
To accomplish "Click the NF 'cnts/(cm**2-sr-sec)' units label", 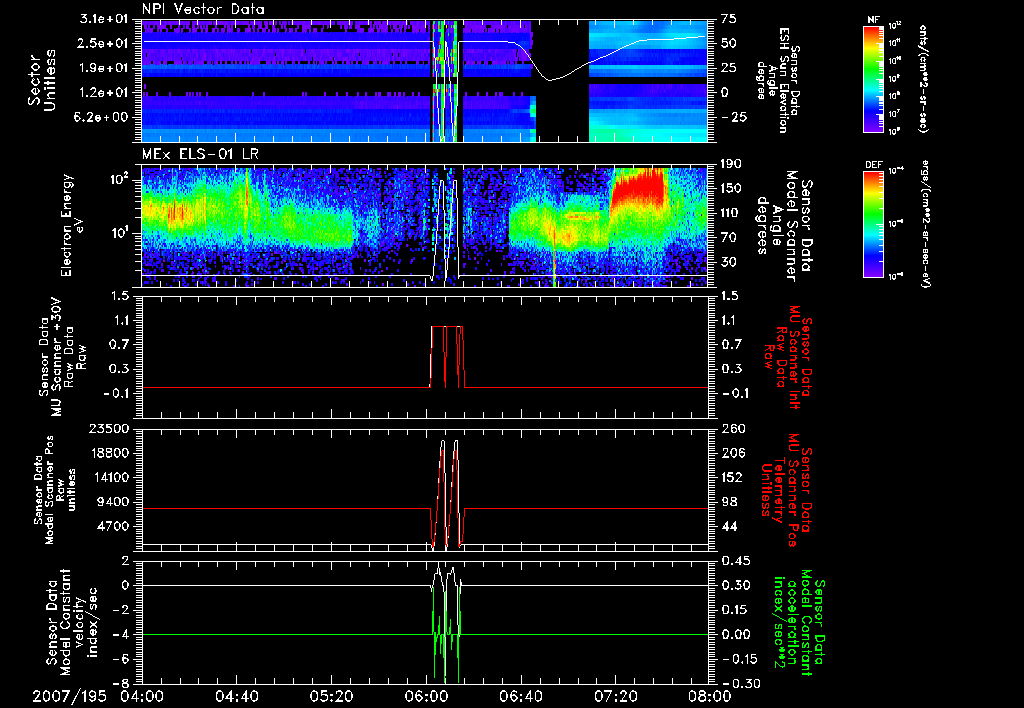I will 923,78.
